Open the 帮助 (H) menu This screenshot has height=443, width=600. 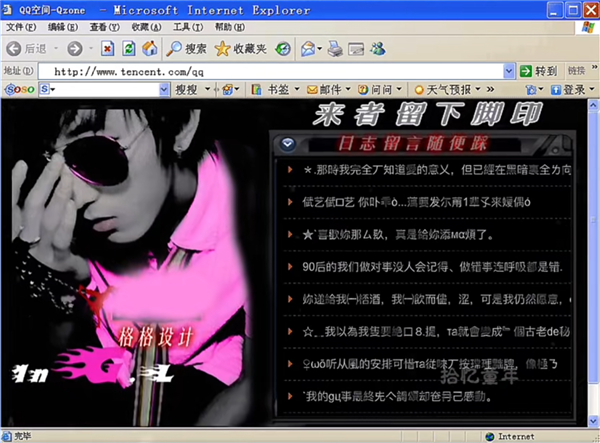[230, 27]
